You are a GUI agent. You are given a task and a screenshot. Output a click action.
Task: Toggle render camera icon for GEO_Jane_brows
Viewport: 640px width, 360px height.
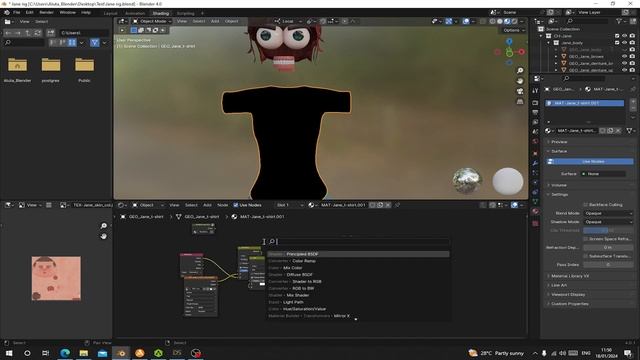pos(632,56)
